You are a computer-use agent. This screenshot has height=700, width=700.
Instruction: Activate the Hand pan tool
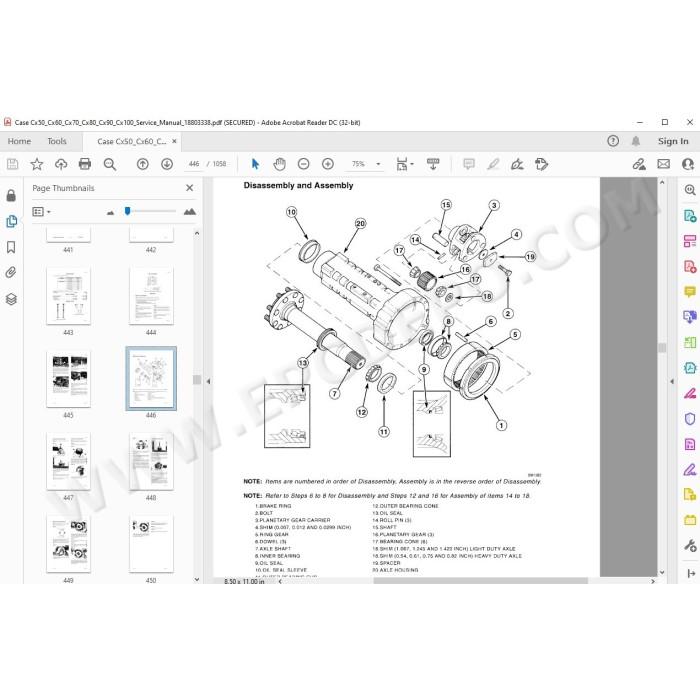279,164
